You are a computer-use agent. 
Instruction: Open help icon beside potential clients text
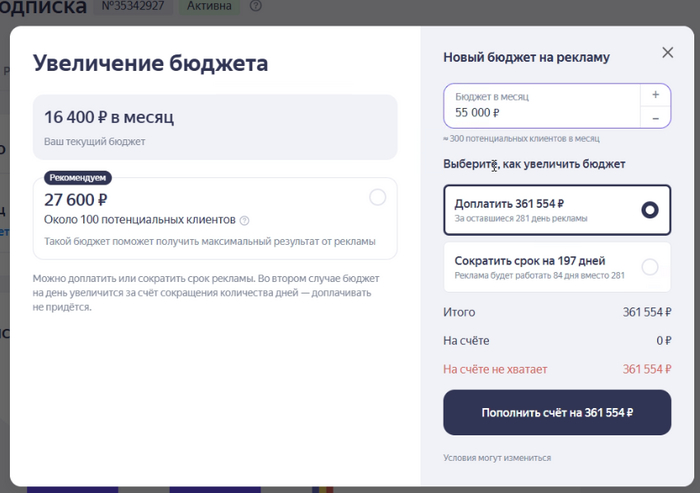pos(245,220)
